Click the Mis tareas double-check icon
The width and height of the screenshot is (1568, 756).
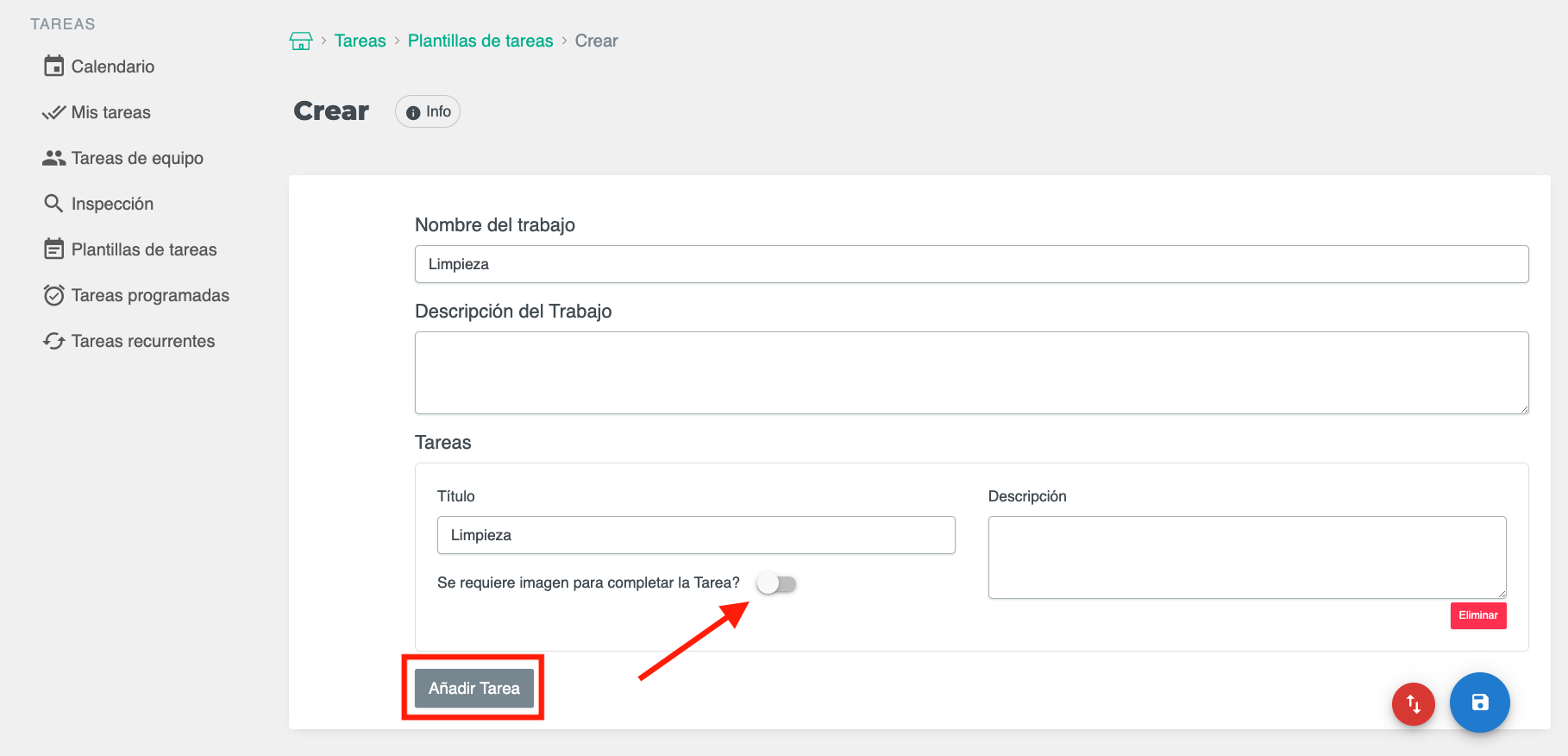coord(53,112)
